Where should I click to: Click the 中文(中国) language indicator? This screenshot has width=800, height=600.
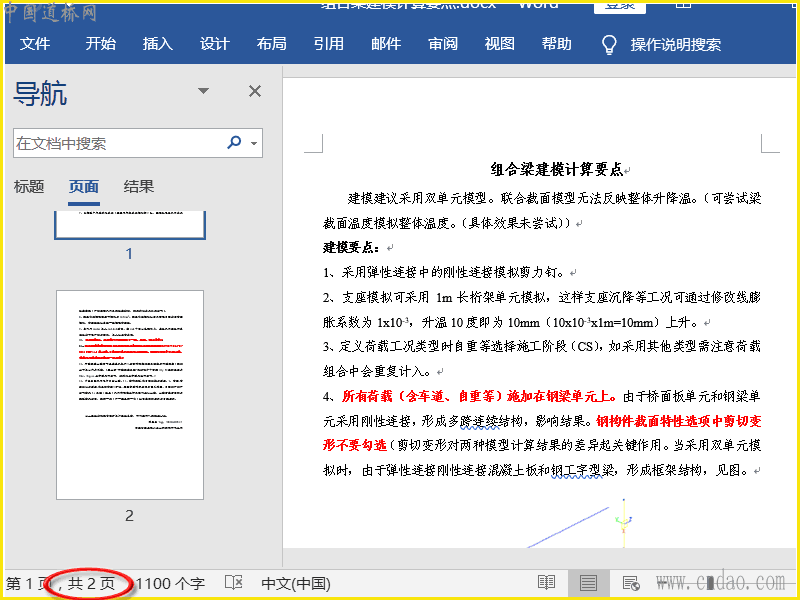click(x=295, y=583)
